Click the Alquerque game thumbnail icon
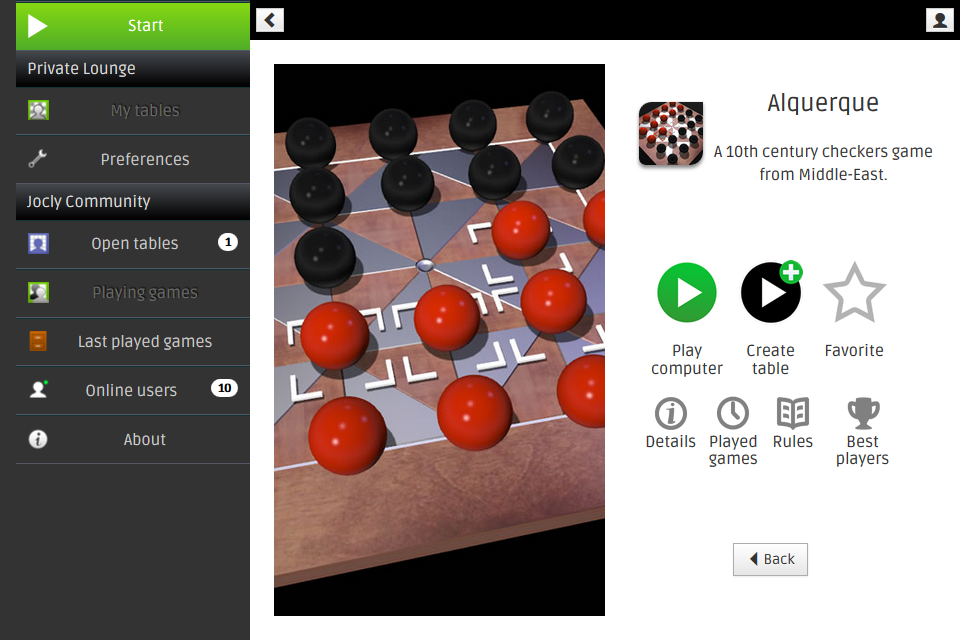The height and width of the screenshot is (640, 960). click(670, 134)
